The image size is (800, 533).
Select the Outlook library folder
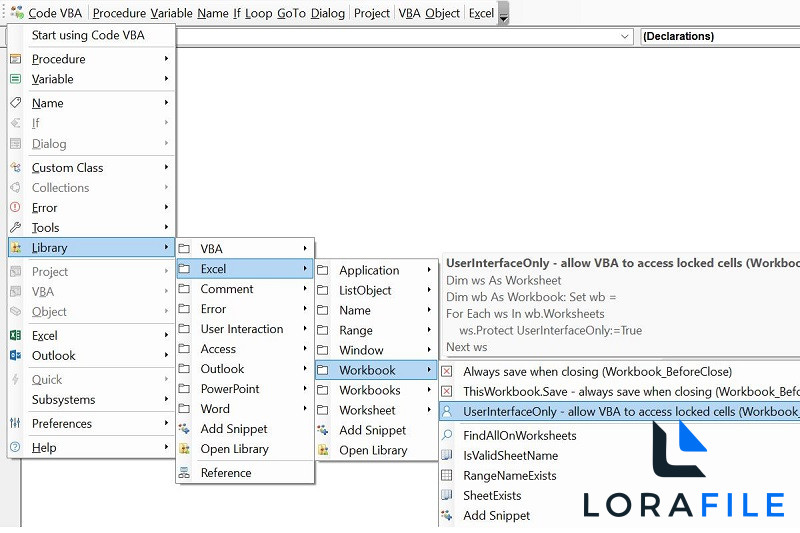pos(245,369)
